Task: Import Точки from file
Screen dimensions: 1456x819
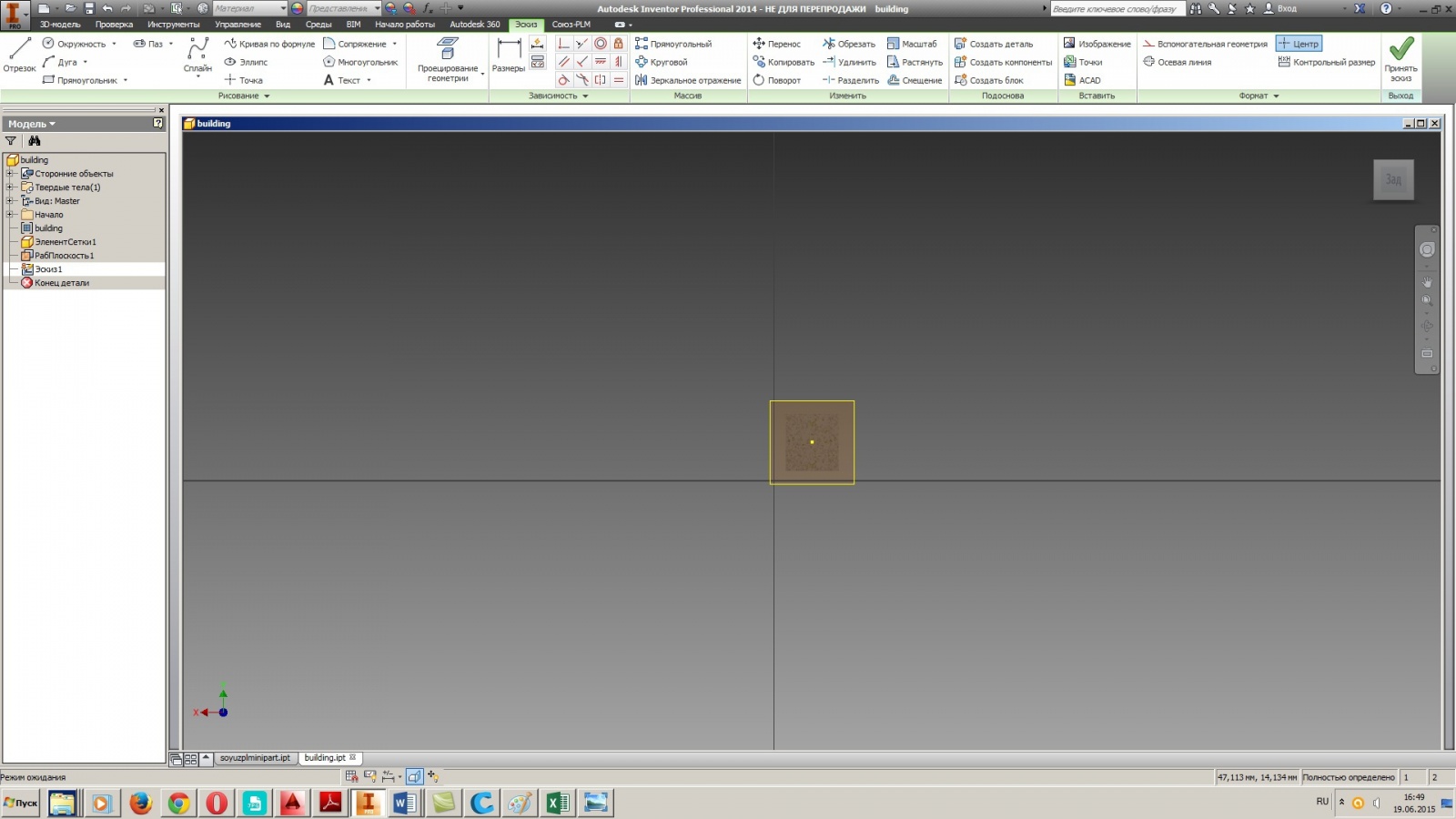Action: tap(1083, 62)
